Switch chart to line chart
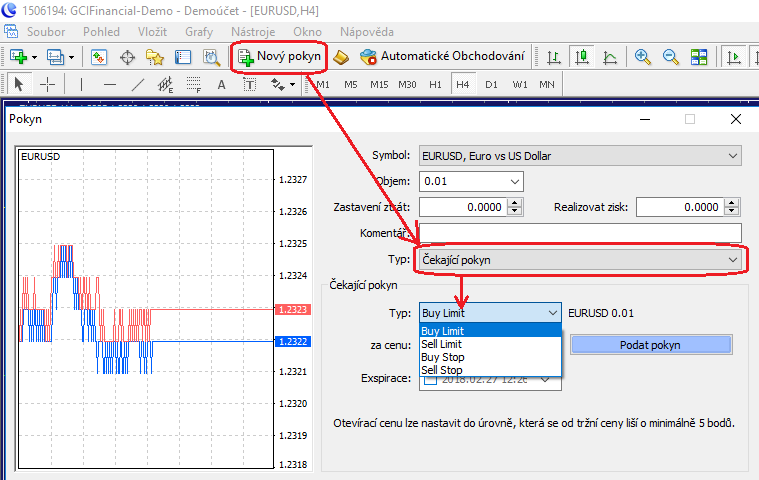 610,57
